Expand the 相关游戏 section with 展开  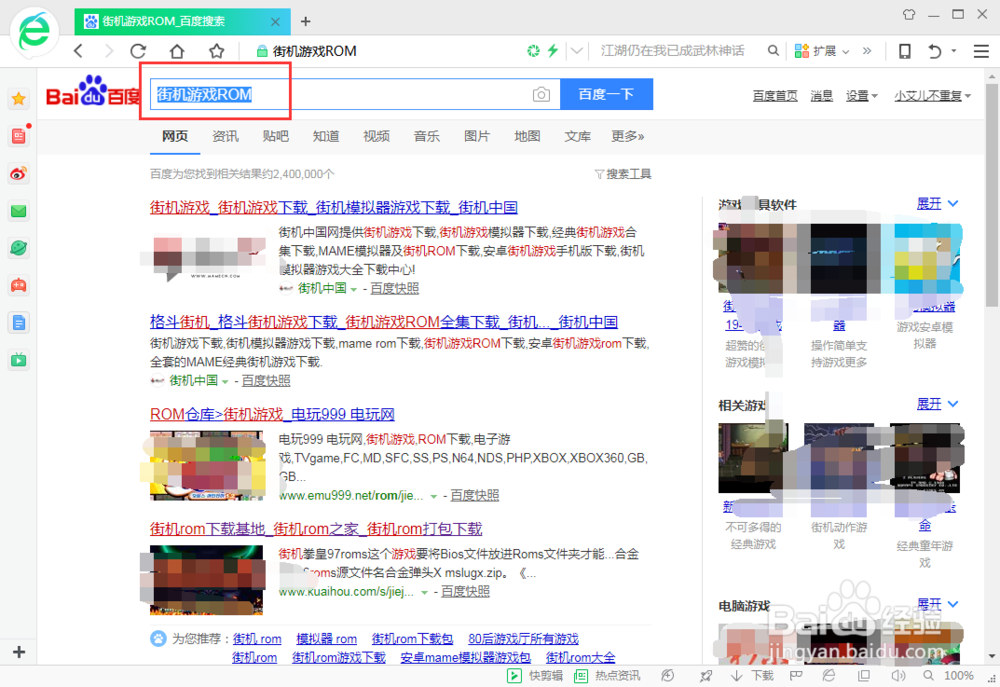(937, 404)
